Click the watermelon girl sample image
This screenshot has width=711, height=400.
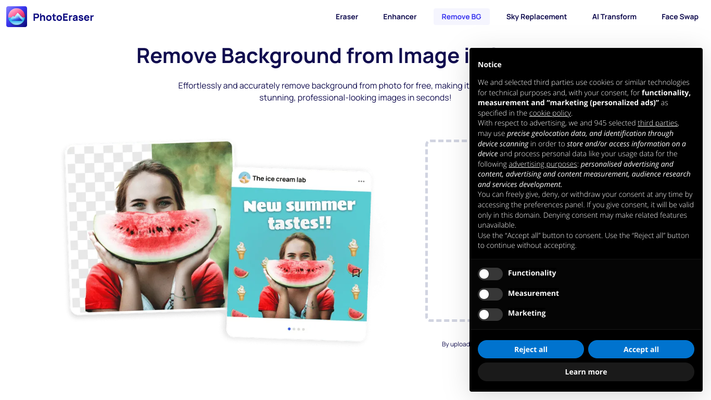148,228
